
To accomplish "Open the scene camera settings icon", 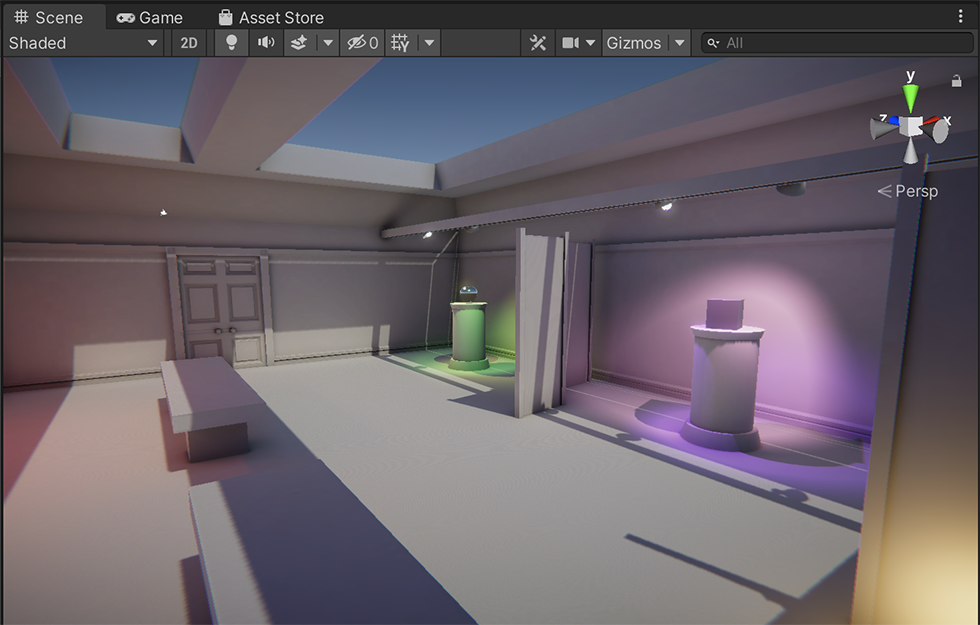I will click(570, 43).
